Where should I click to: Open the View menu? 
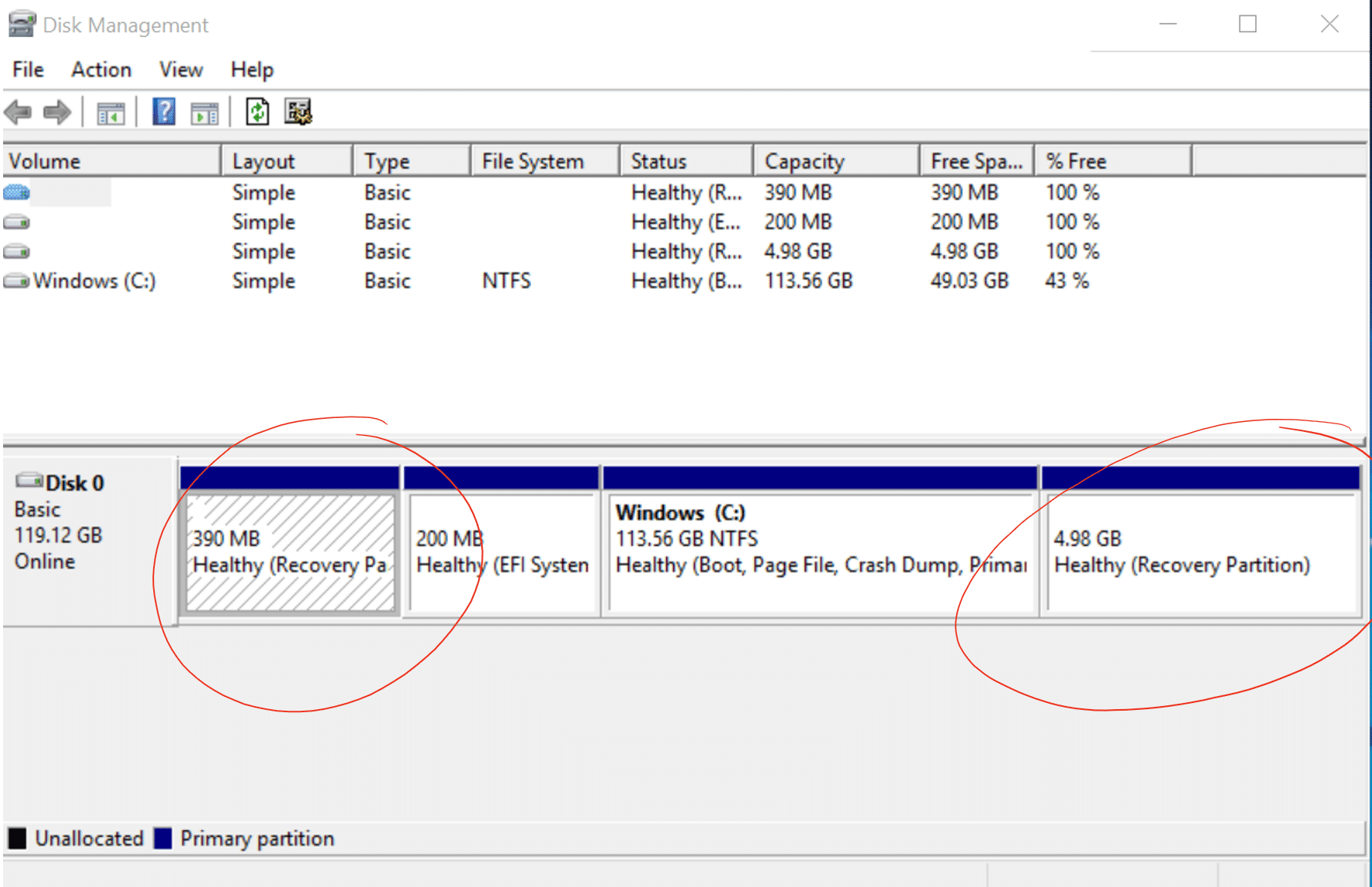(x=181, y=69)
